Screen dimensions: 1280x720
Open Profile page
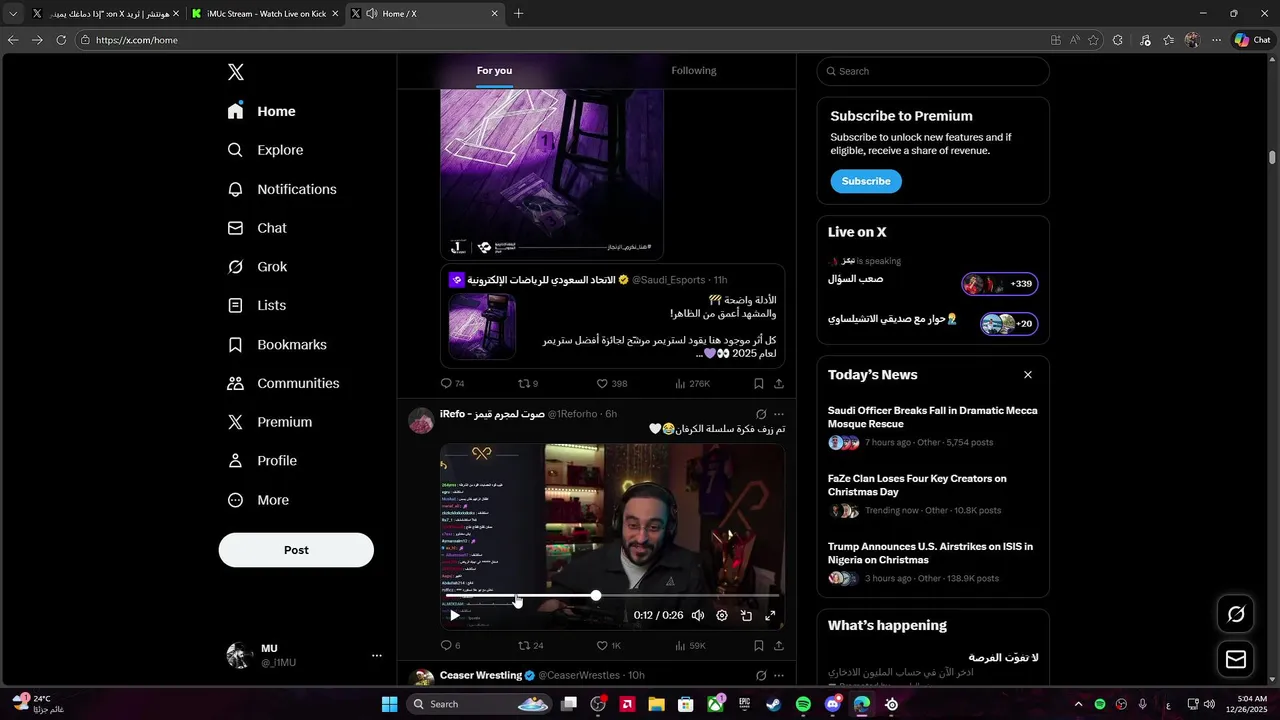(x=262, y=461)
